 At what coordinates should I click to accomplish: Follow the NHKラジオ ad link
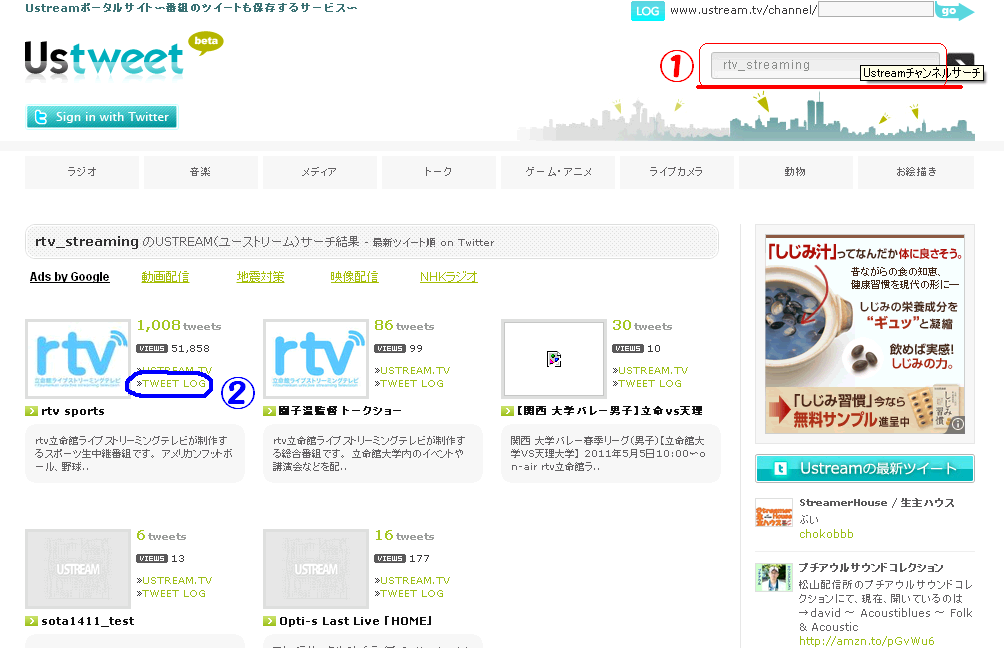(x=449, y=277)
